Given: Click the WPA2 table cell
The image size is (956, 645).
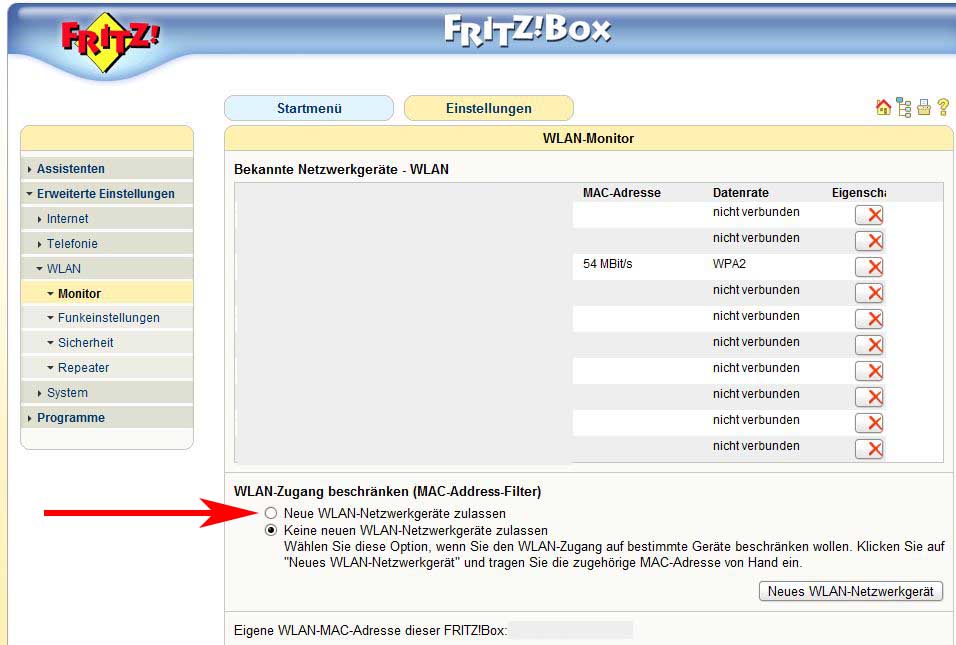Looking at the screenshot, I should [x=729, y=264].
